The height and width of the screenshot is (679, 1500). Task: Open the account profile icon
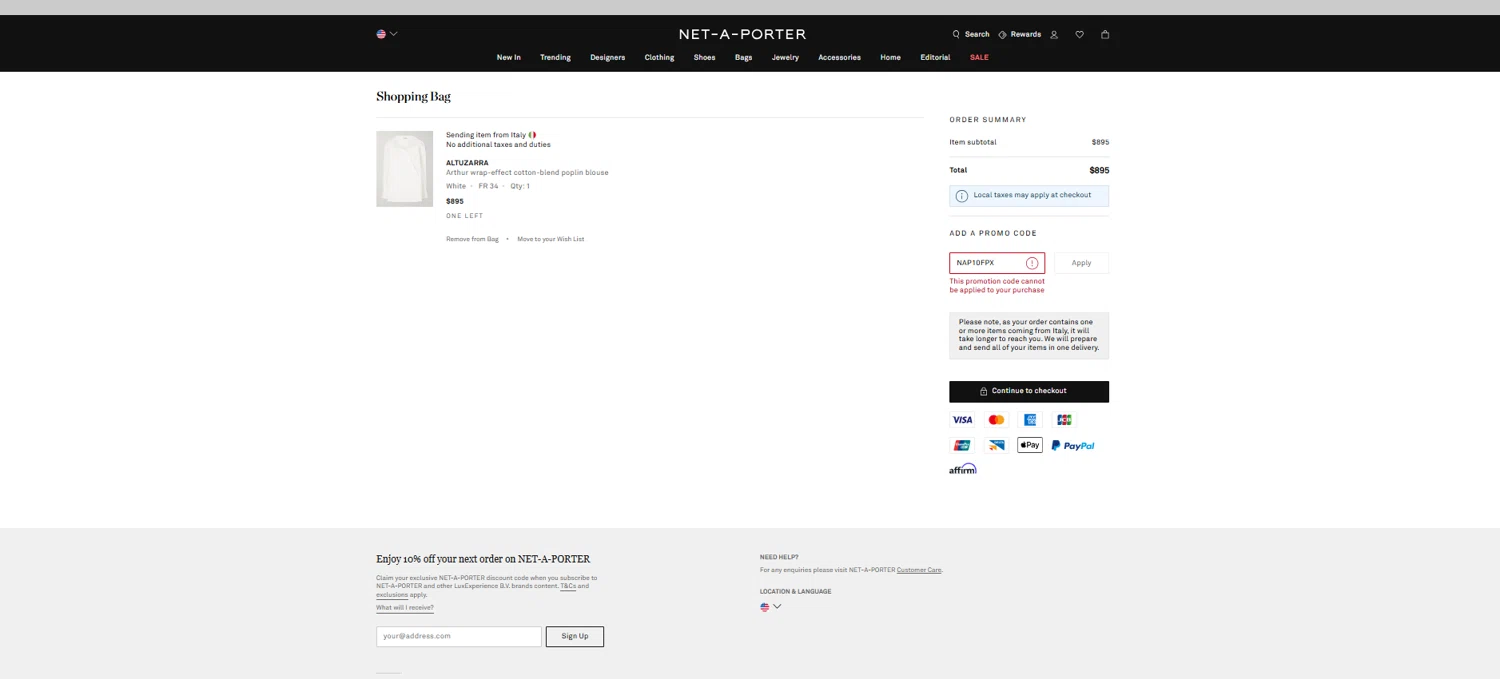pos(1054,34)
